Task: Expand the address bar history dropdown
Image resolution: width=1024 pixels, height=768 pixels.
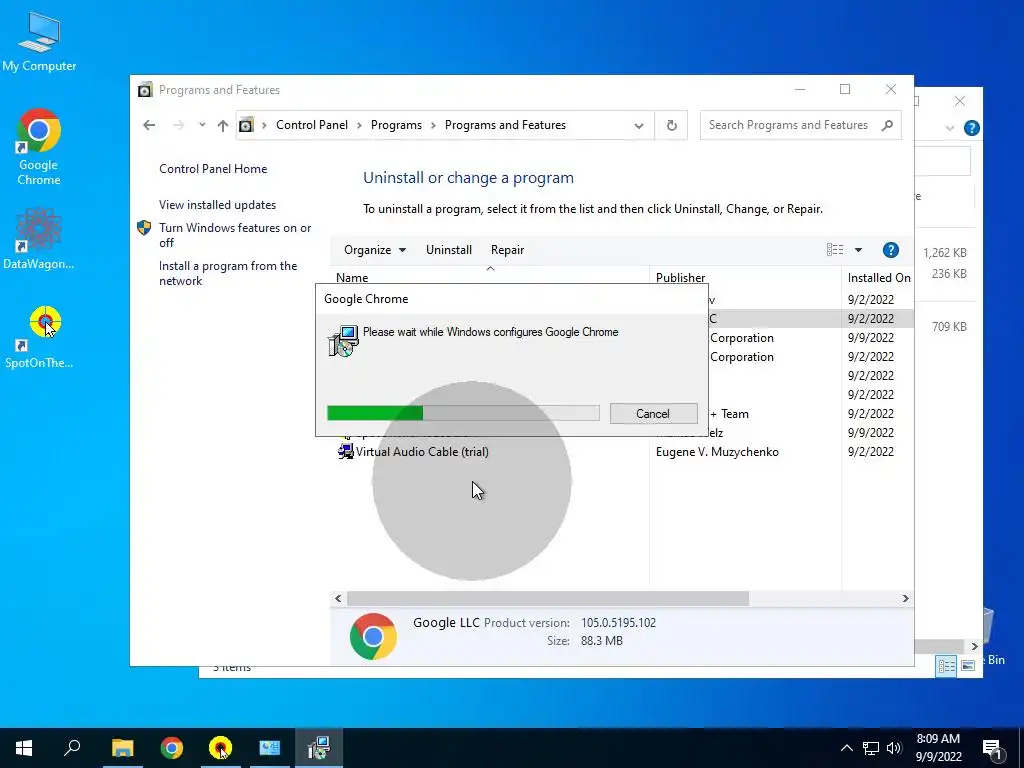Action: coord(639,125)
